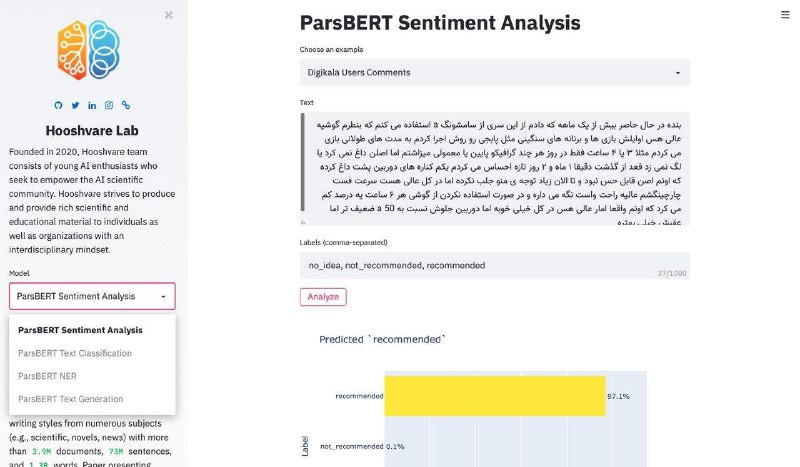Click the arrow of the example dropdown

pyautogui.click(x=678, y=73)
